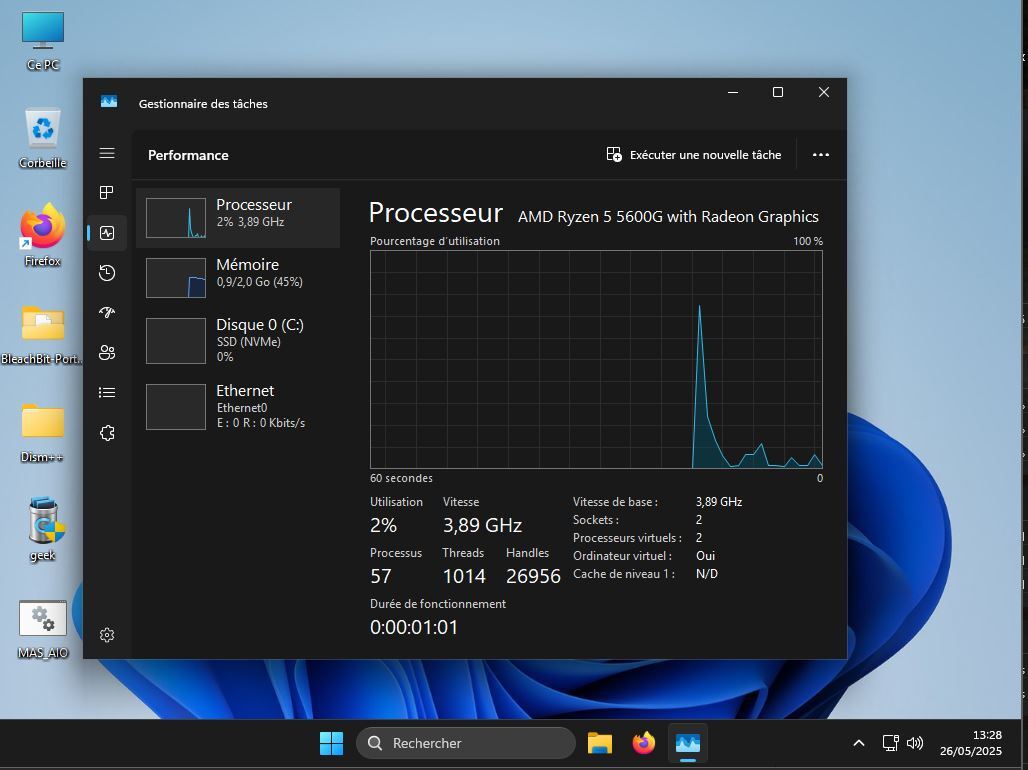
Task: Click the CPU usage graph
Action: [x=596, y=359]
